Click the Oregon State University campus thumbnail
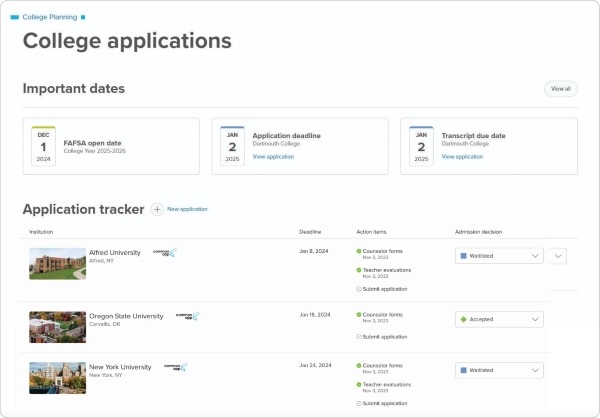This screenshot has width=600, height=418. pyautogui.click(x=57, y=327)
